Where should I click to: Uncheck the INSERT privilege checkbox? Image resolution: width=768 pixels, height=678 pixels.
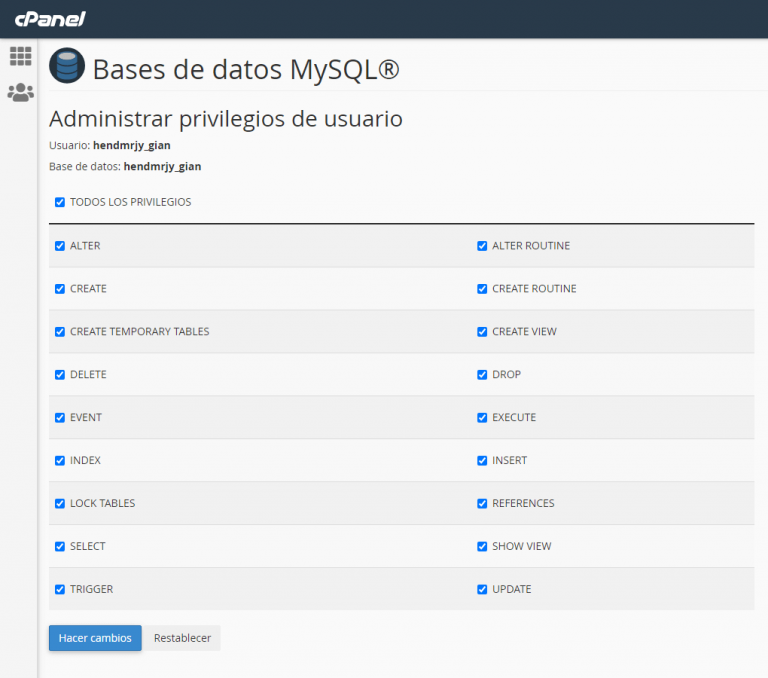point(482,461)
